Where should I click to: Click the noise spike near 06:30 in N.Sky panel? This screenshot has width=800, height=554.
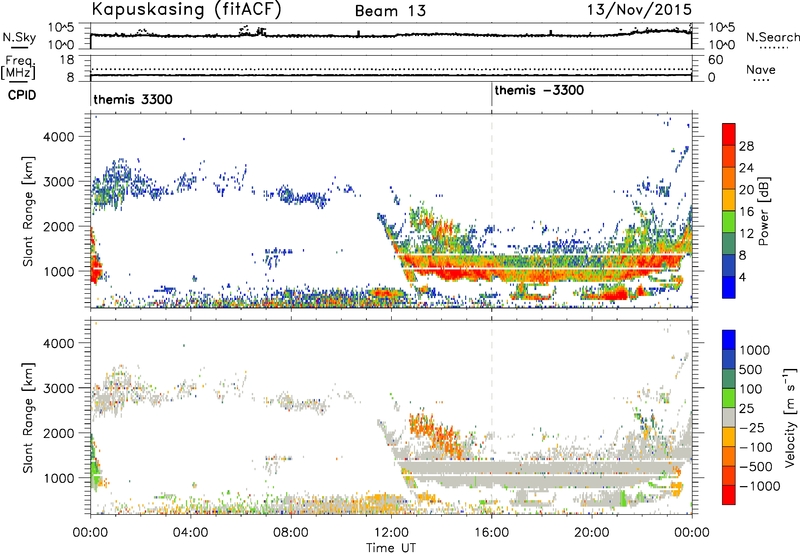coord(260,32)
